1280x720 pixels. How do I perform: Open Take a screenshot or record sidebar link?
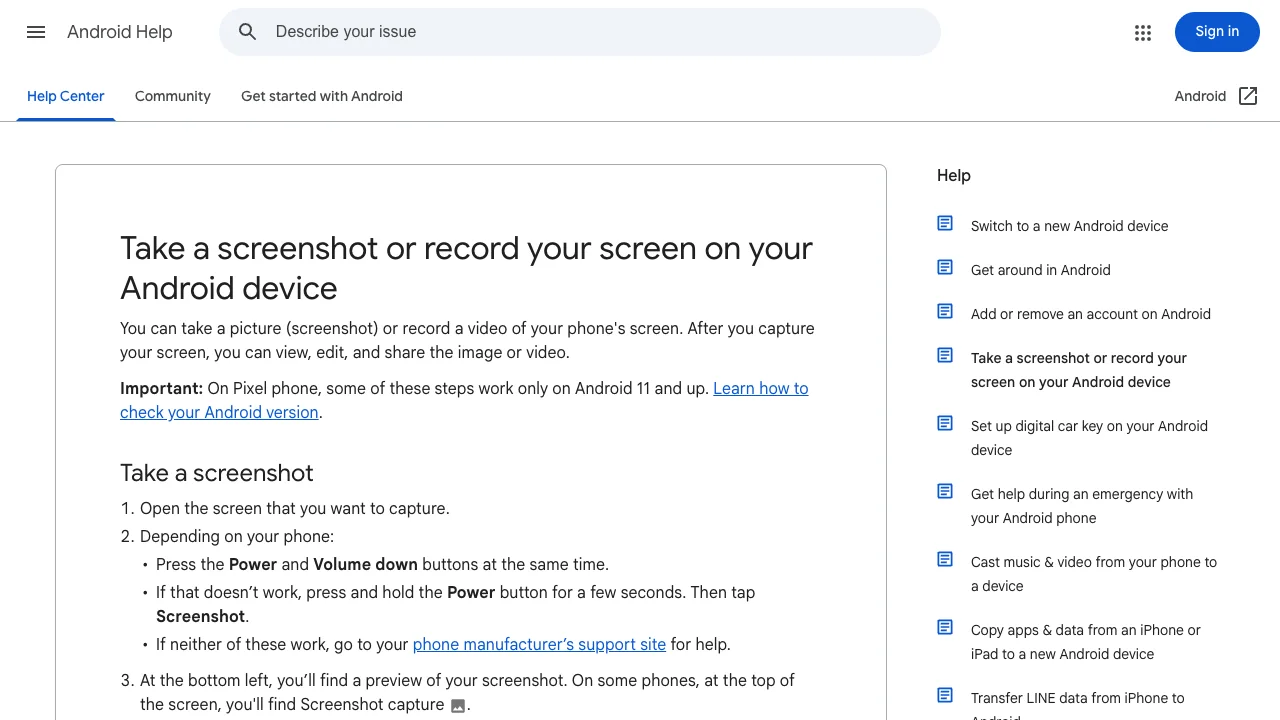click(1079, 370)
